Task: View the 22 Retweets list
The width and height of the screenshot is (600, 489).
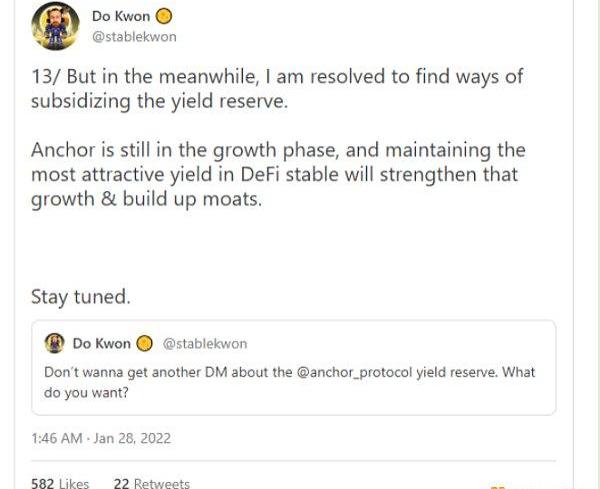Action: tap(151, 483)
